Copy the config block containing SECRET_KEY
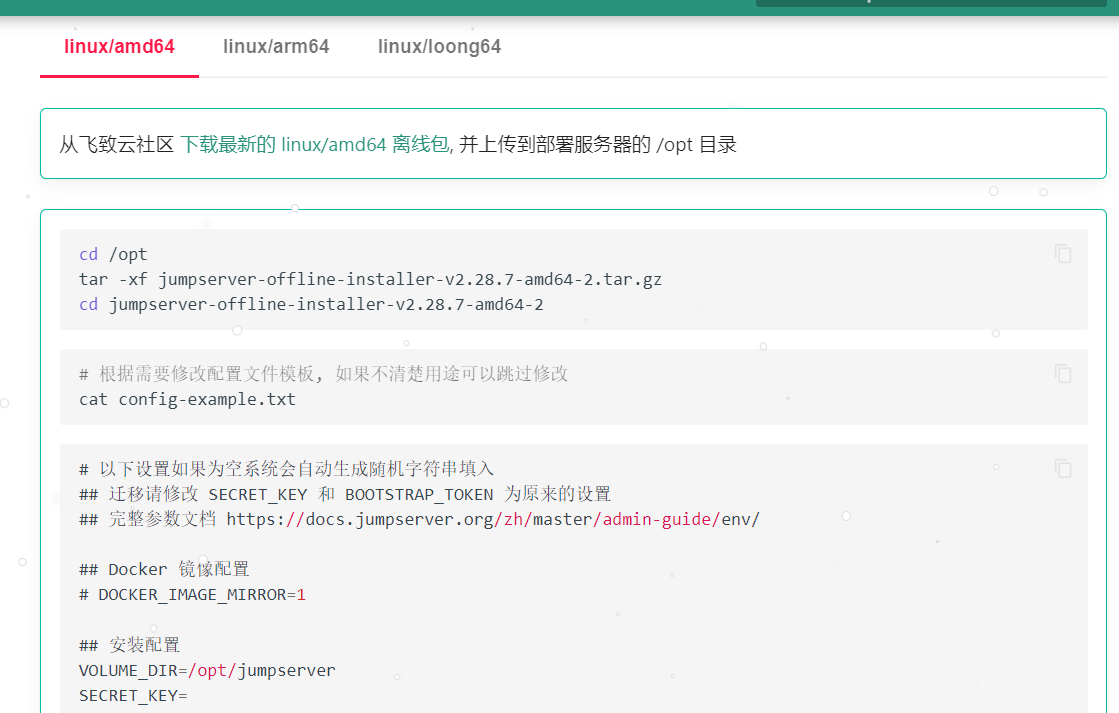The width and height of the screenshot is (1119, 713). [x=1063, y=468]
